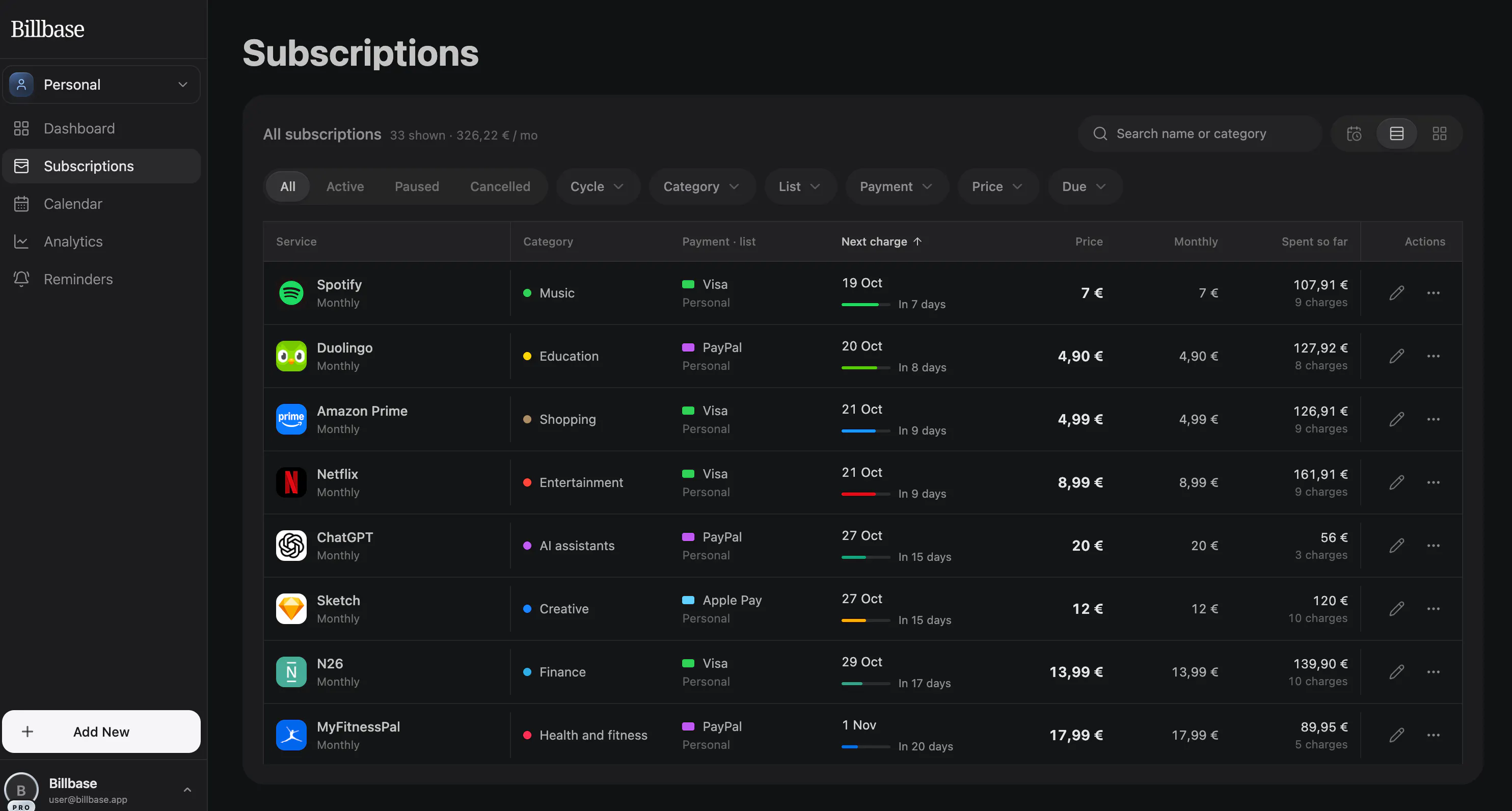This screenshot has height=811, width=1512.
Task: Click the Sketch diamond logo
Action: click(291, 609)
